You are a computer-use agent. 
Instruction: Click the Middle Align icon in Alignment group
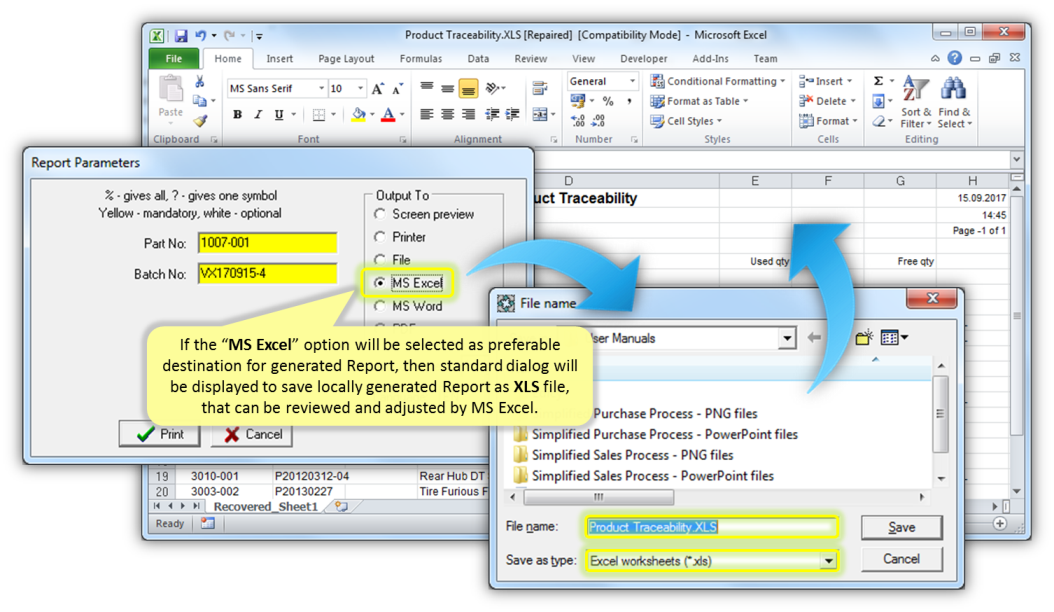click(x=448, y=88)
